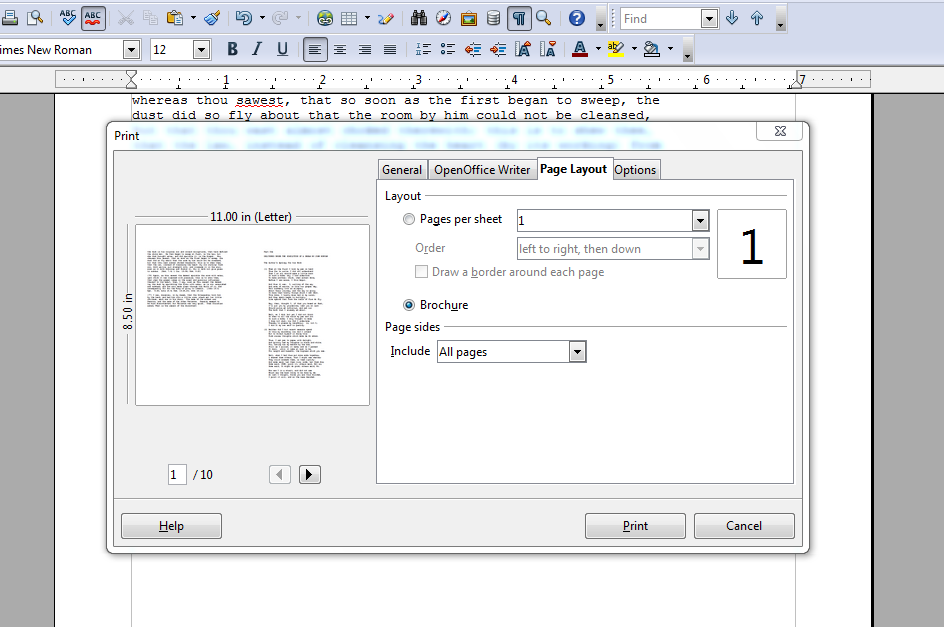
Task: Open Find box history dropdown
Action: click(x=710, y=19)
